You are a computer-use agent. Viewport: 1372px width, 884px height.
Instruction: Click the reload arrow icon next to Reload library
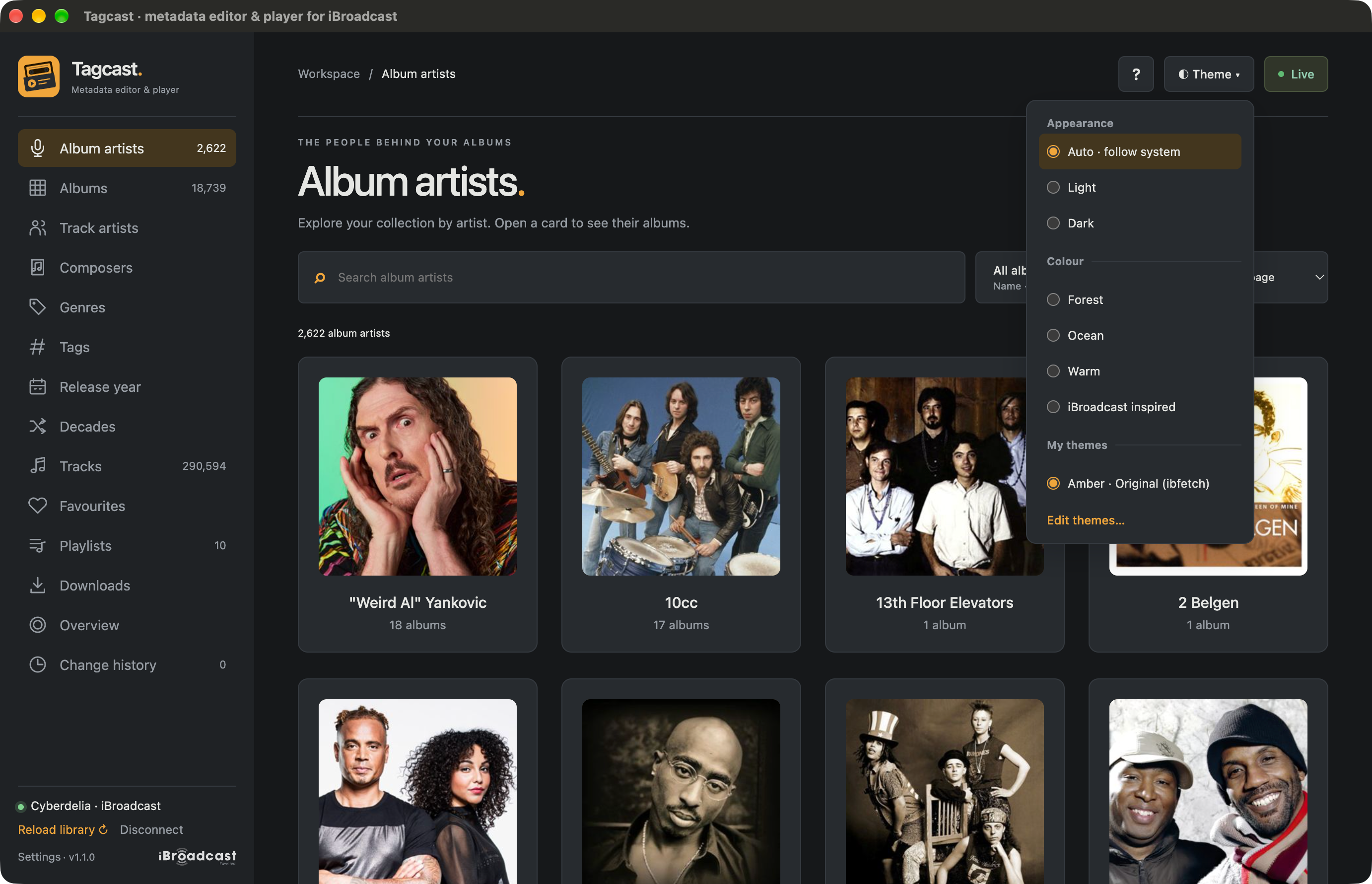(x=103, y=829)
